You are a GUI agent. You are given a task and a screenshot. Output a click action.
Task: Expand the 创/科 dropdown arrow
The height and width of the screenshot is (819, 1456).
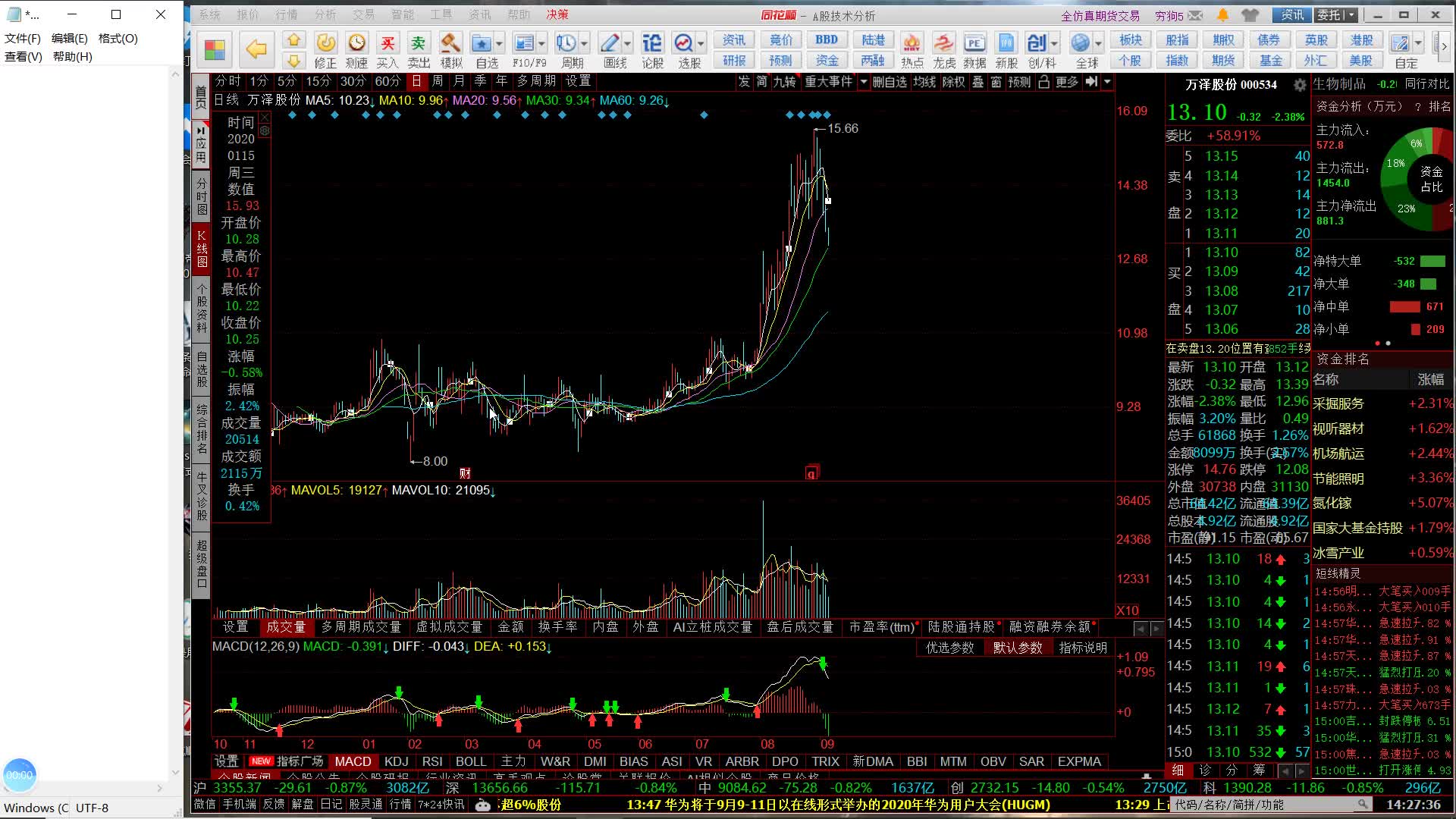tap(1055, 44)
